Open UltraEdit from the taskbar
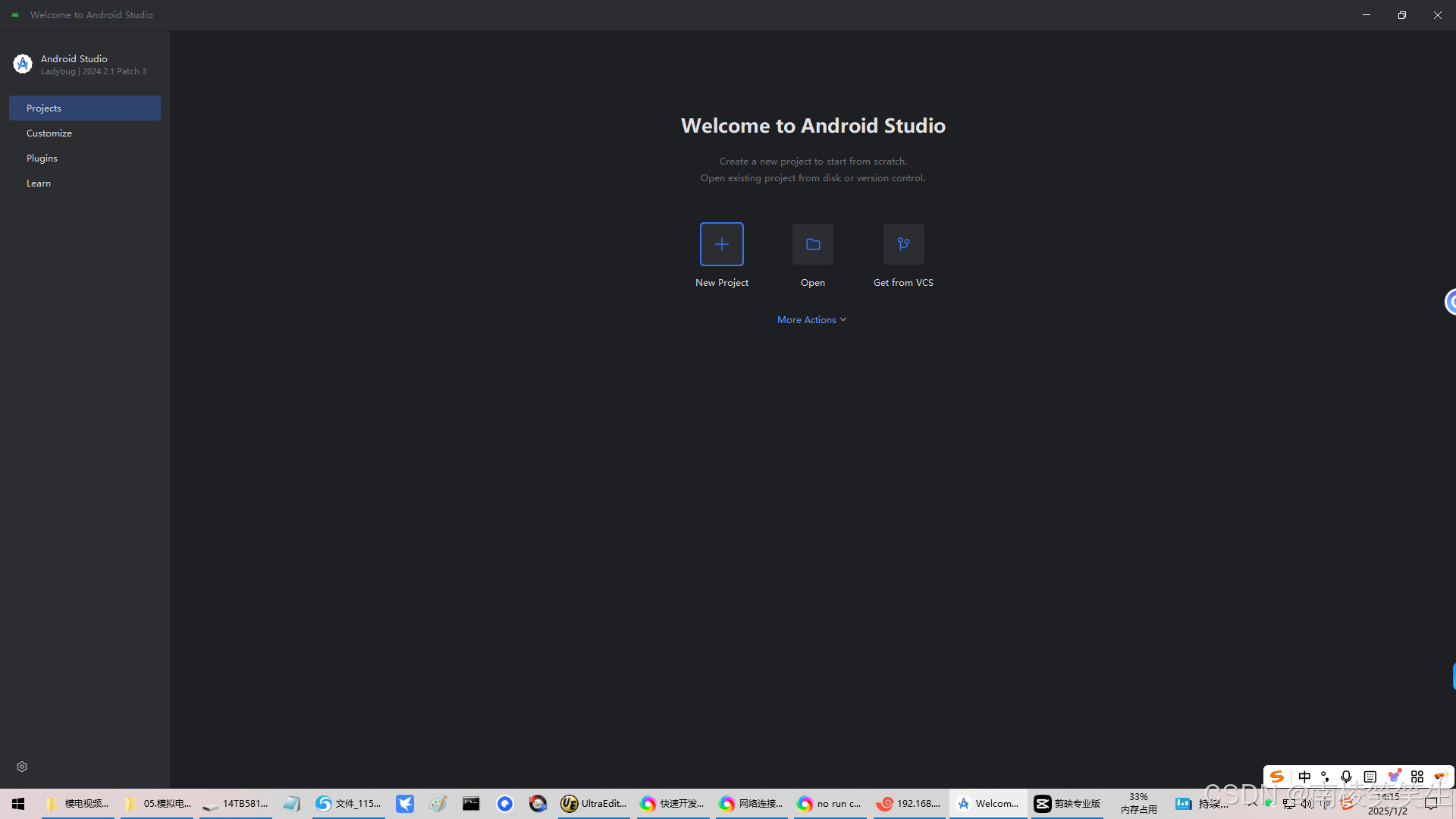This screenshot has width=1456, height=819. [594, 803]
